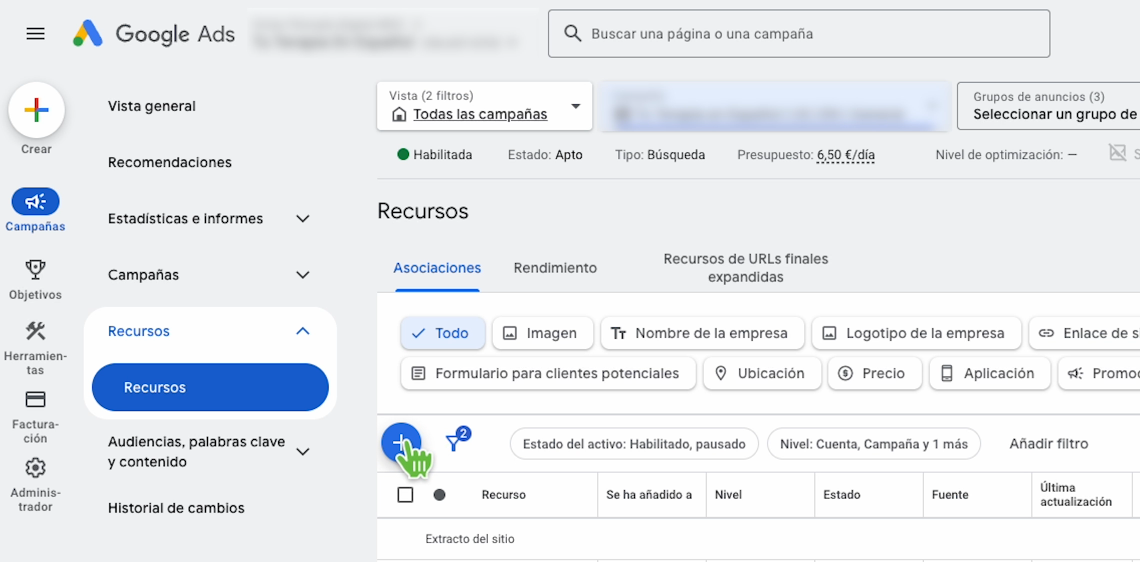Select the Todo filter chip
The width and height of the screenshot is (1140, 562).
pos(443,333)
